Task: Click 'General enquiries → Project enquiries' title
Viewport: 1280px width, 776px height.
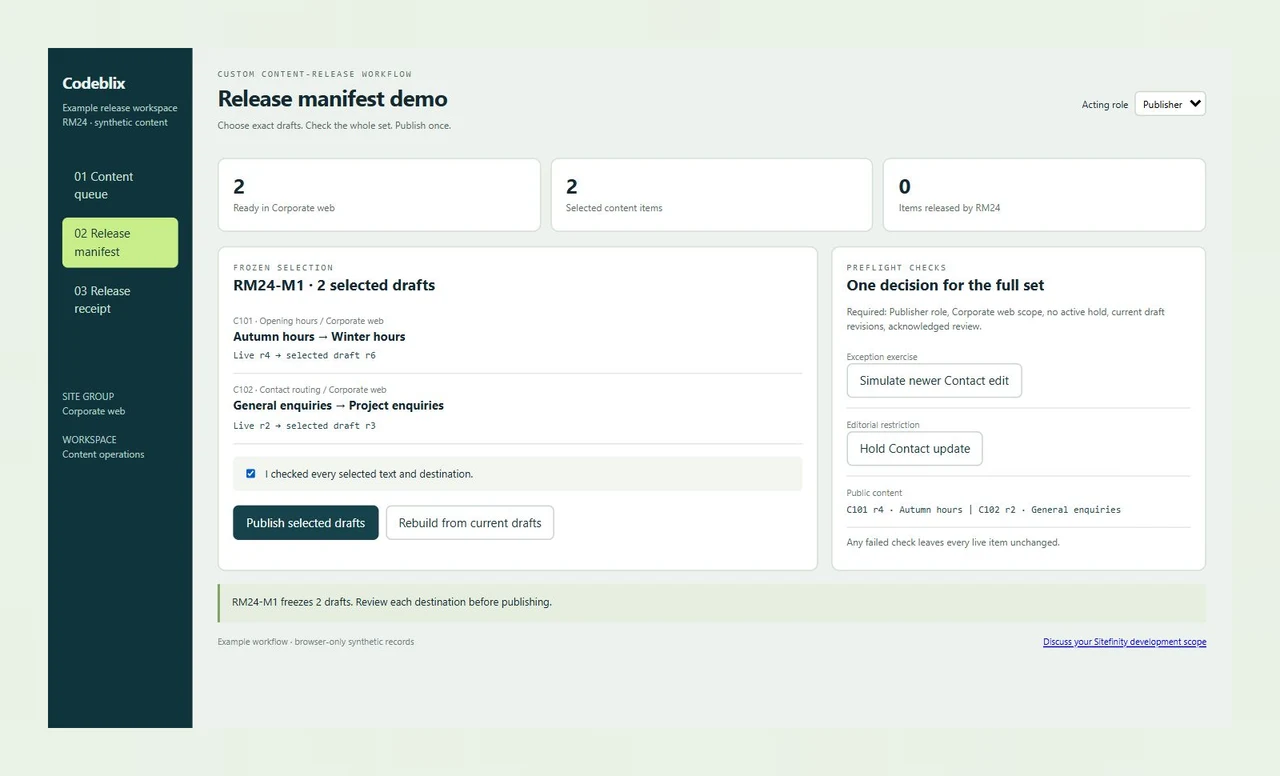Action: (338, 406)
